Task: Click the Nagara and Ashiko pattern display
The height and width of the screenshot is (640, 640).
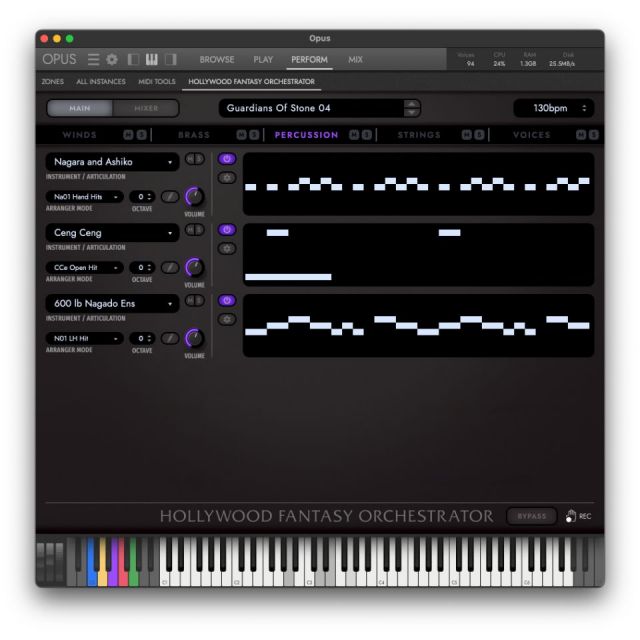Action: point(418,184)
